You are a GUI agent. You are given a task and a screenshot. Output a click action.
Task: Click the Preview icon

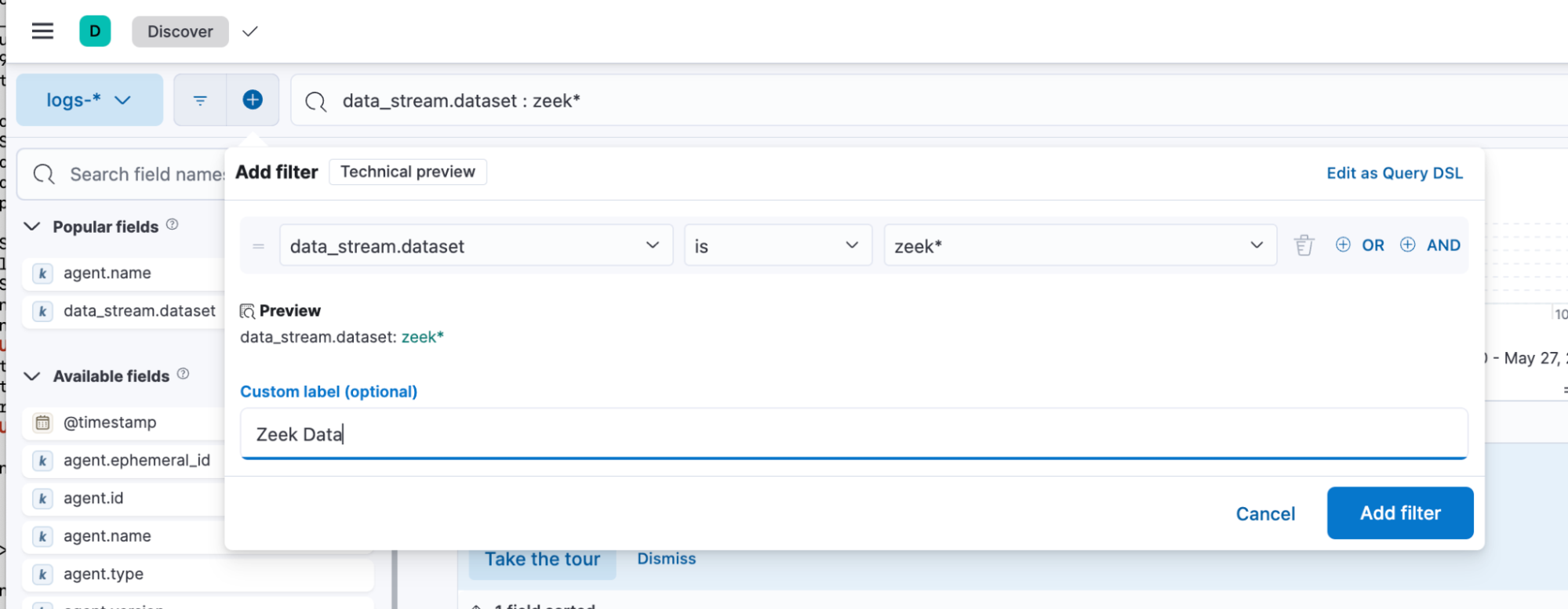click(x=247, y=311)
